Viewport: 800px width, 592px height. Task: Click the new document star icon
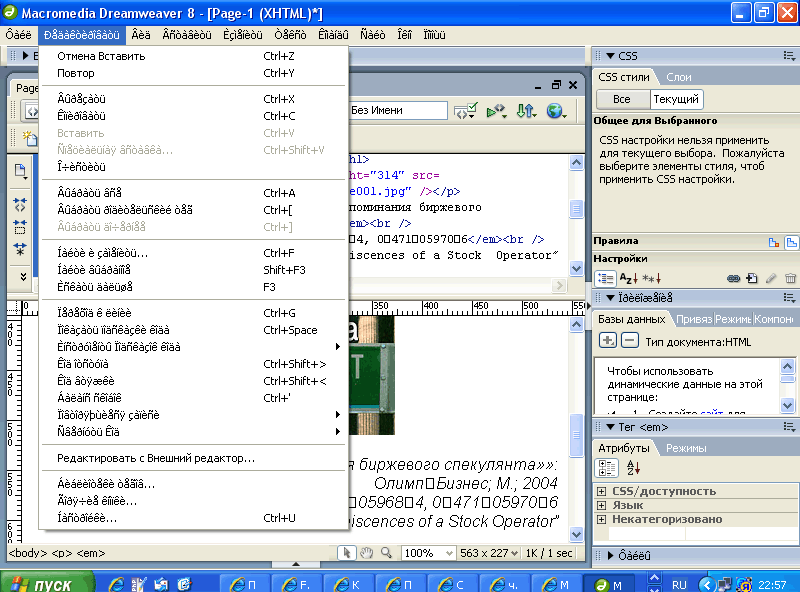pos(29,137)
